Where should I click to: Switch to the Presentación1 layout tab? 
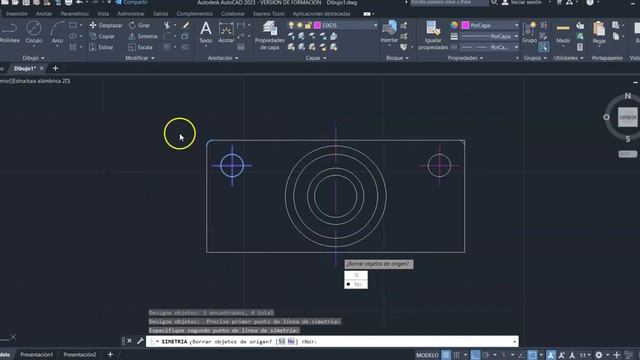pyautogui.click(x=36, y=355)
